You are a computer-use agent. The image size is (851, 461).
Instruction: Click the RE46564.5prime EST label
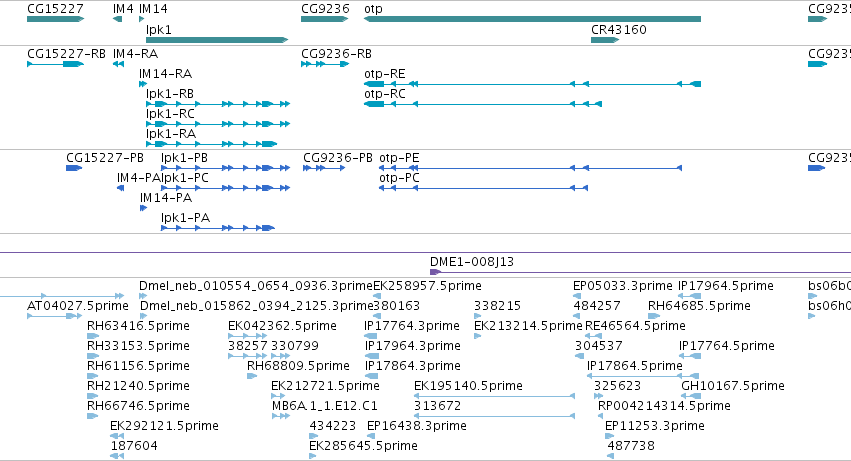pyautogui.click(x=636, y=326)
